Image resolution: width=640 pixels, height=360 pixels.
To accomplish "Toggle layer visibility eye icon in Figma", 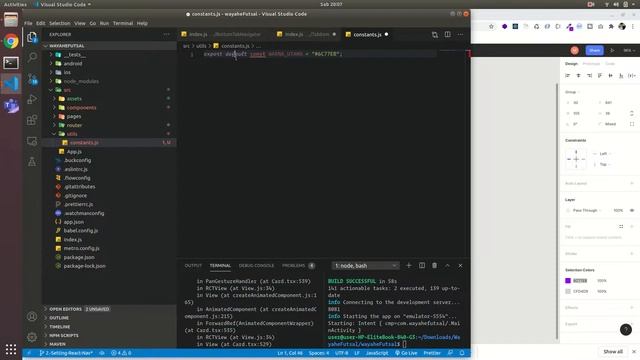I will click(632, 210).
